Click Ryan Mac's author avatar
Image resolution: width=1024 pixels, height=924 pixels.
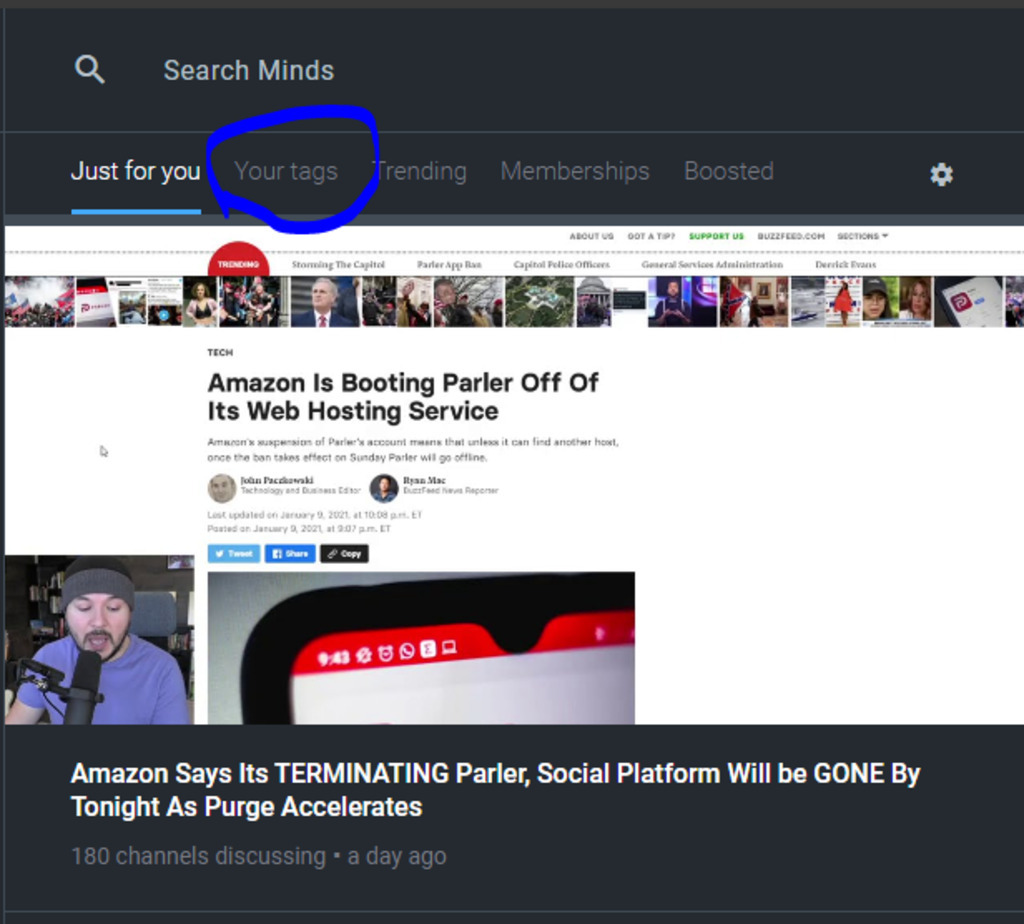click(x=384, y=488)
